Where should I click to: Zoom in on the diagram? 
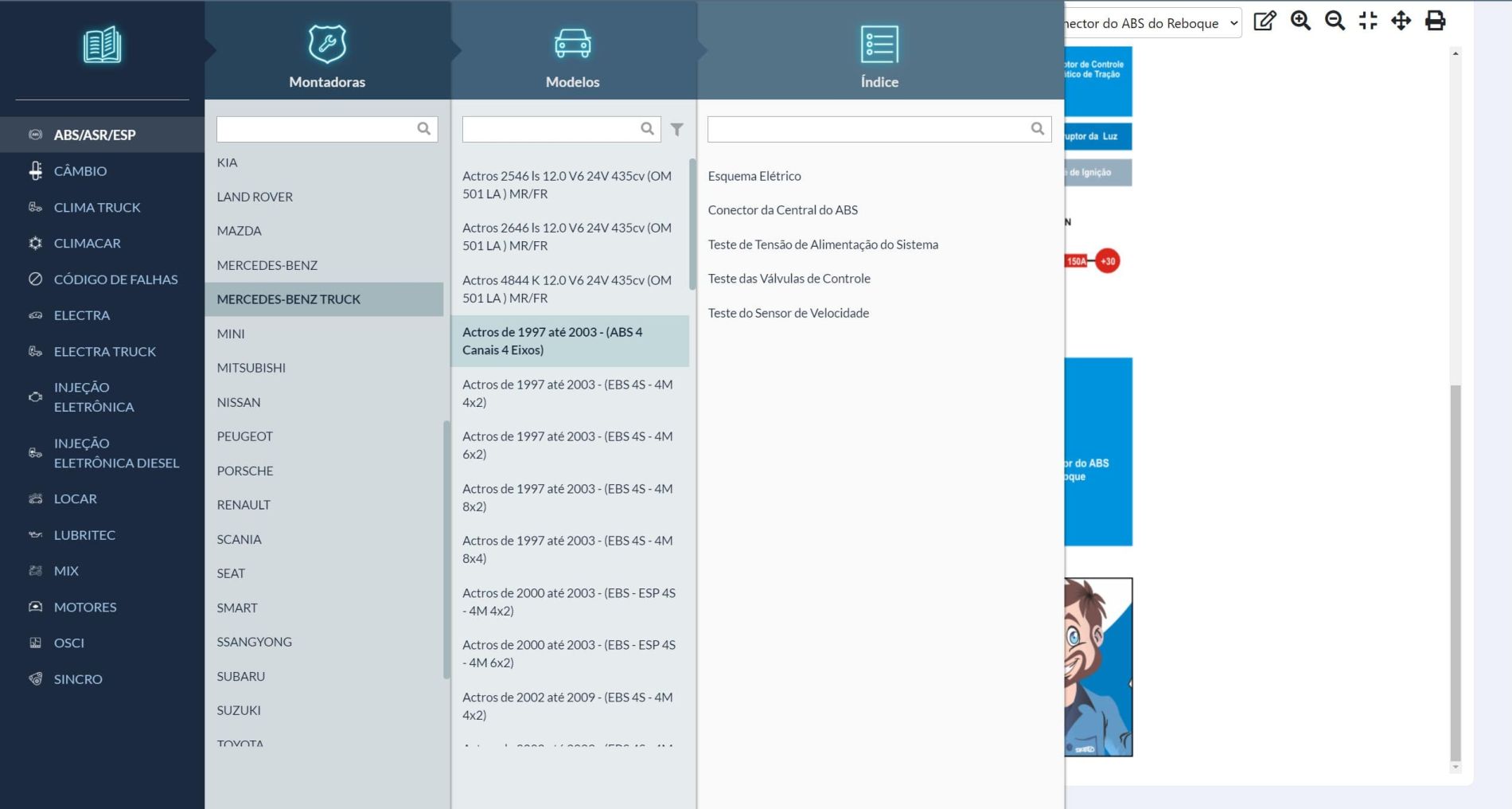(1300, 21)
